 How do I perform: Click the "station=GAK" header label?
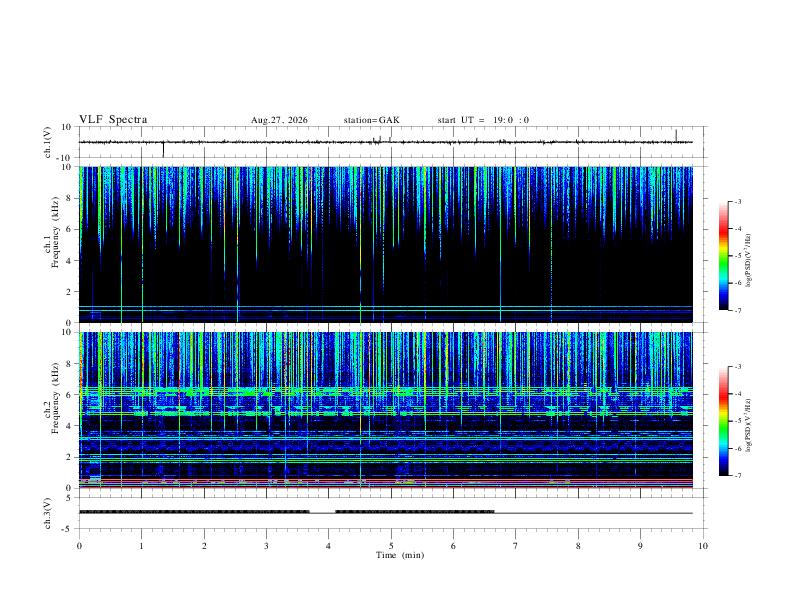click(x=372, y=120)
